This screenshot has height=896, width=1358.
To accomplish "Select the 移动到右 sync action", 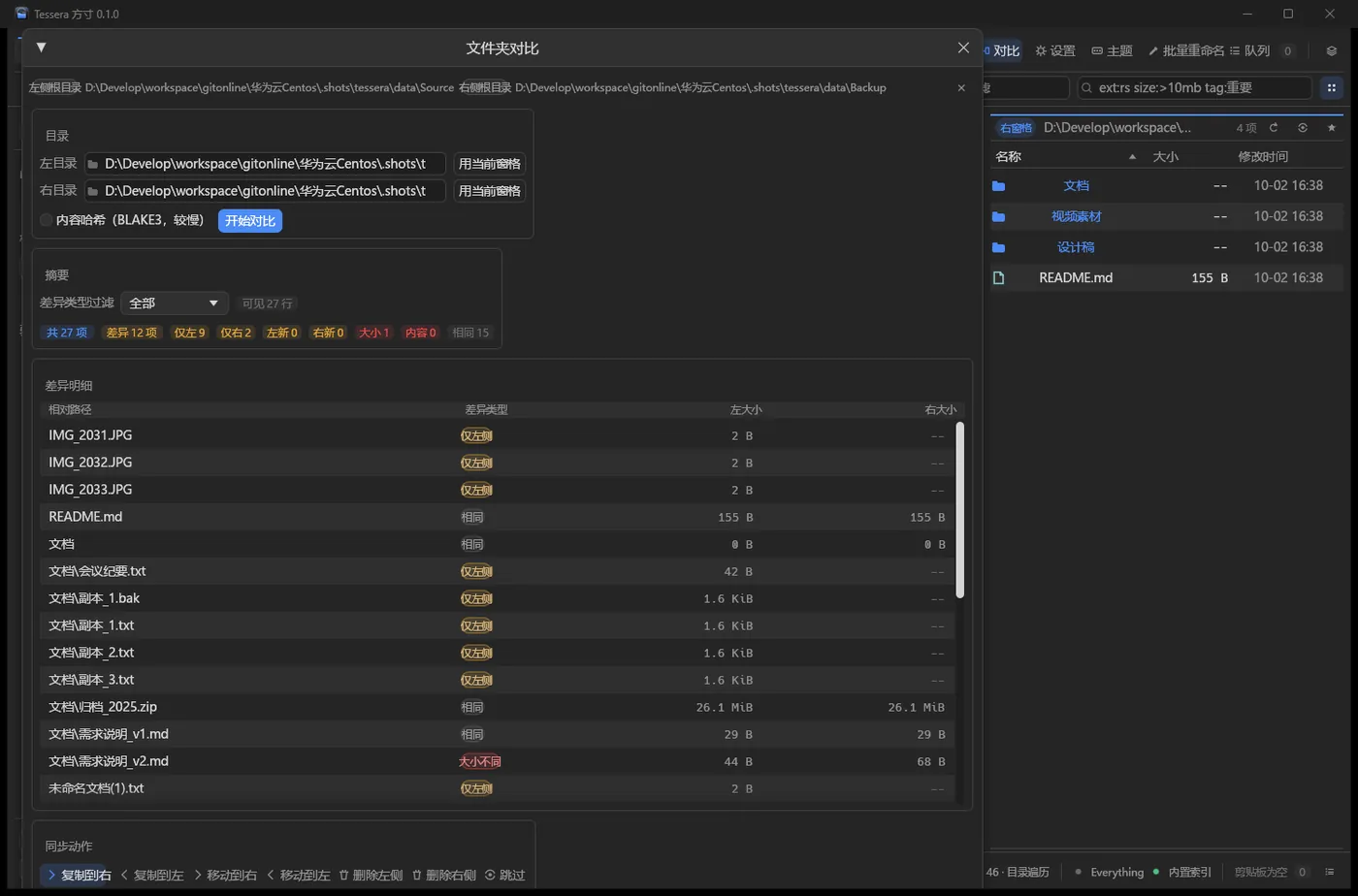I will 225,875.
